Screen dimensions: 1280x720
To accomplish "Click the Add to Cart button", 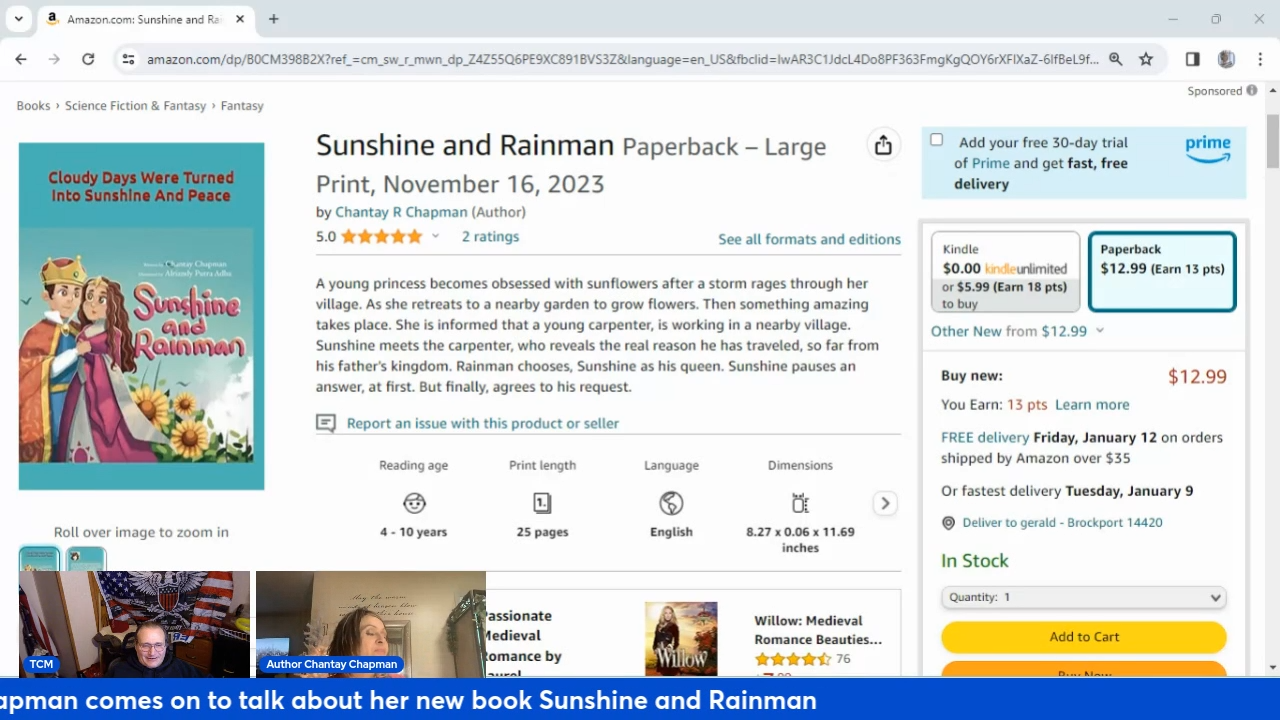I will 1083,637.
